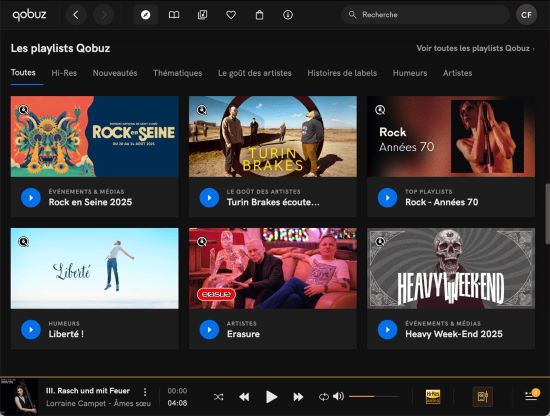550x416 pixels.
Task: Open Rock en Seine 2025 title
Action: pyautogui.click(x=90, y=202)
